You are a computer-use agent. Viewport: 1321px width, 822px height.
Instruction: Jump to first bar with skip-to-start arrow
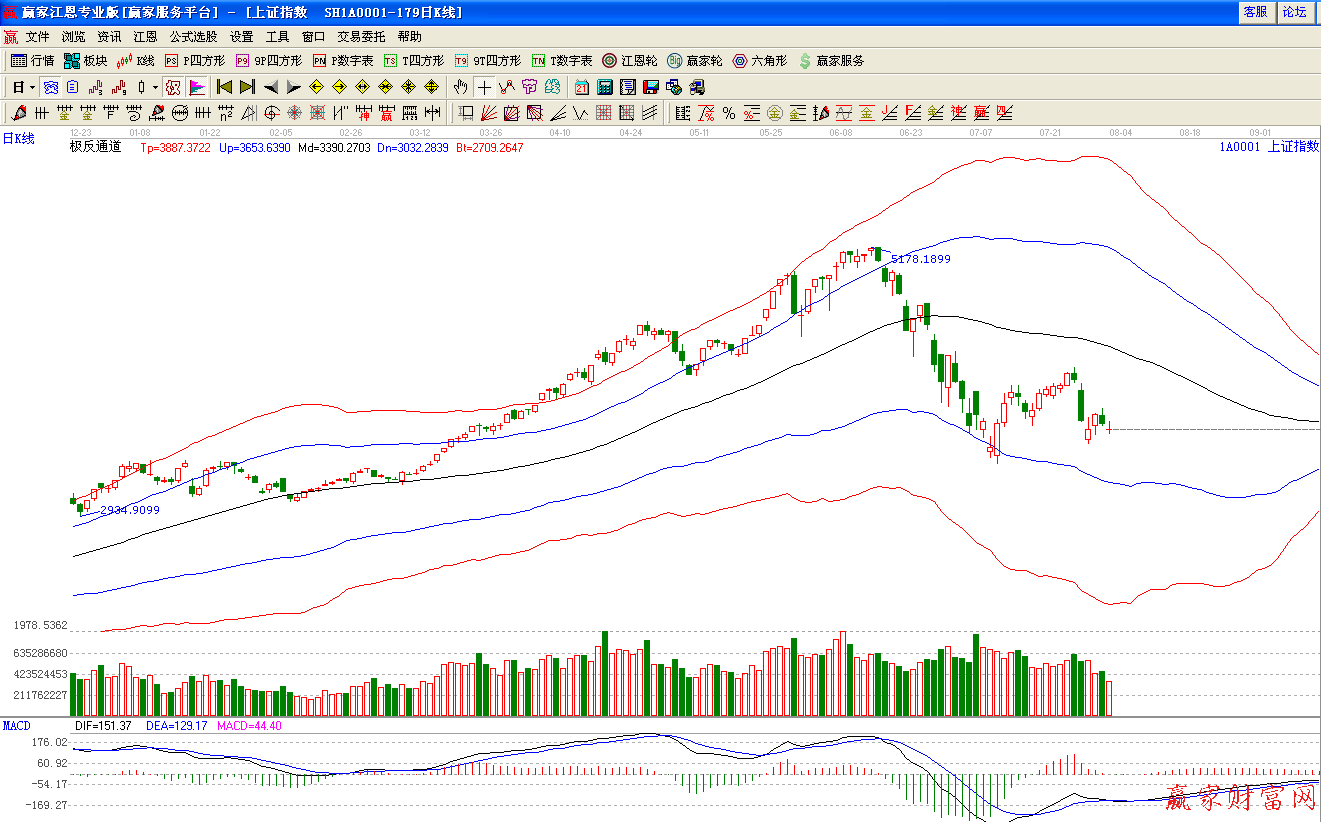[224, 87]
